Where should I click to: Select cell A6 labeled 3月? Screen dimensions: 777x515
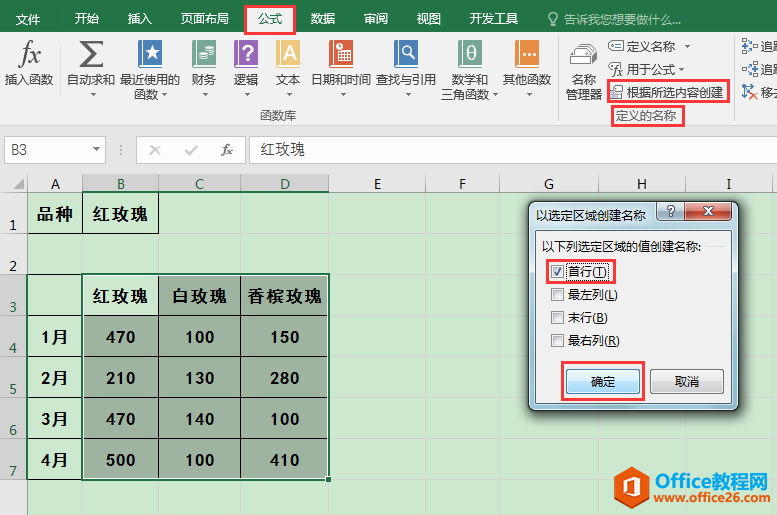(x=55, y=419)
